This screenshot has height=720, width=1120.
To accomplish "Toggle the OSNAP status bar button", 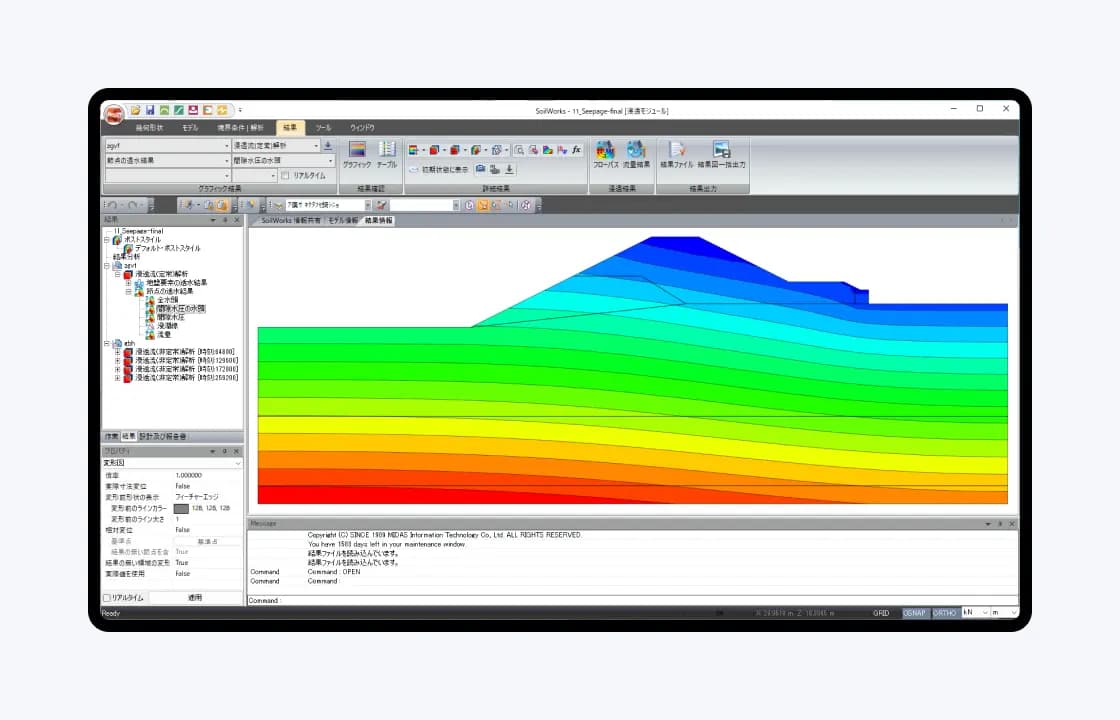I will pos(914,613).
